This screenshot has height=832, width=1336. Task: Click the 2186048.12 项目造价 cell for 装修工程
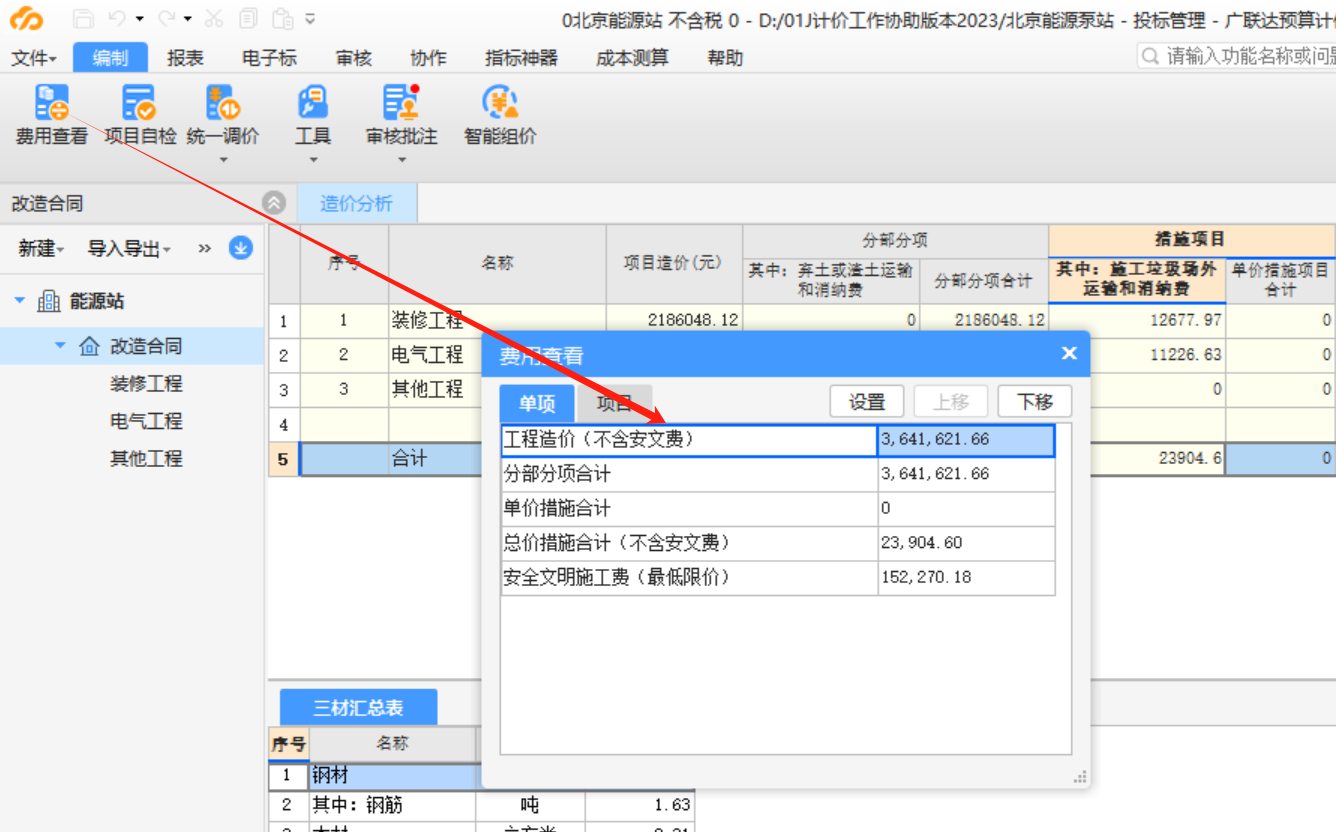click(674, 320)
